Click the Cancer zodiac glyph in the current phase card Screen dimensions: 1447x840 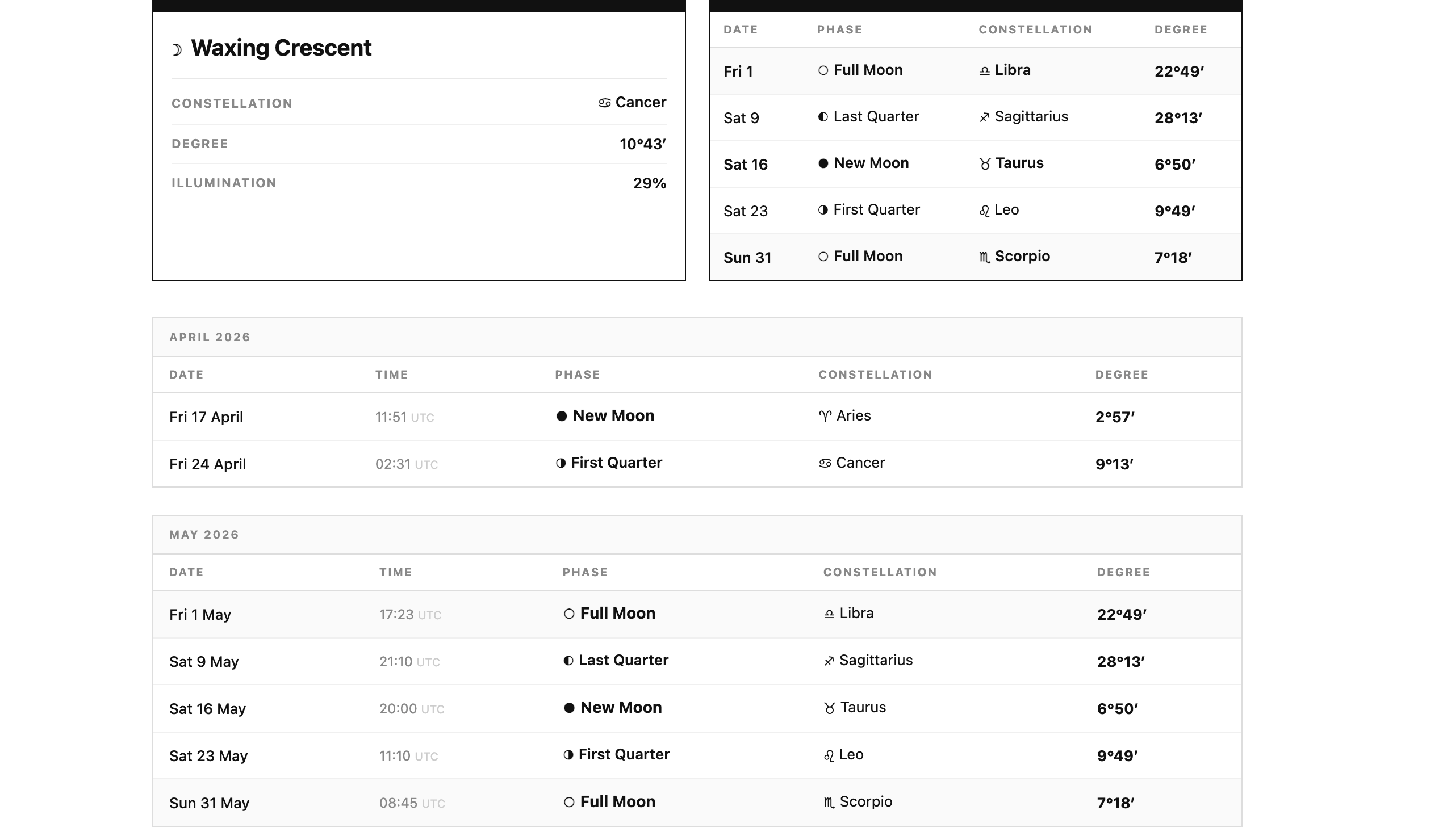point(605,103)
